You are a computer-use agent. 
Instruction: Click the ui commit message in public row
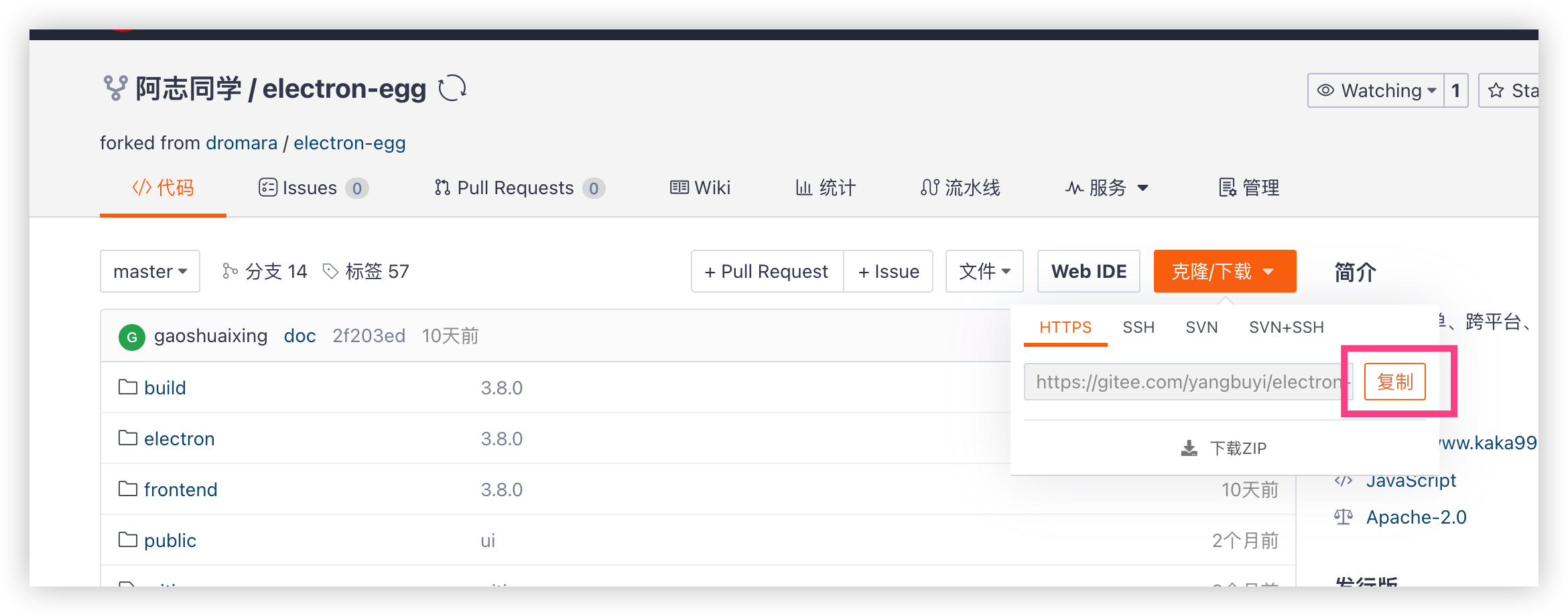click(488, 540)
